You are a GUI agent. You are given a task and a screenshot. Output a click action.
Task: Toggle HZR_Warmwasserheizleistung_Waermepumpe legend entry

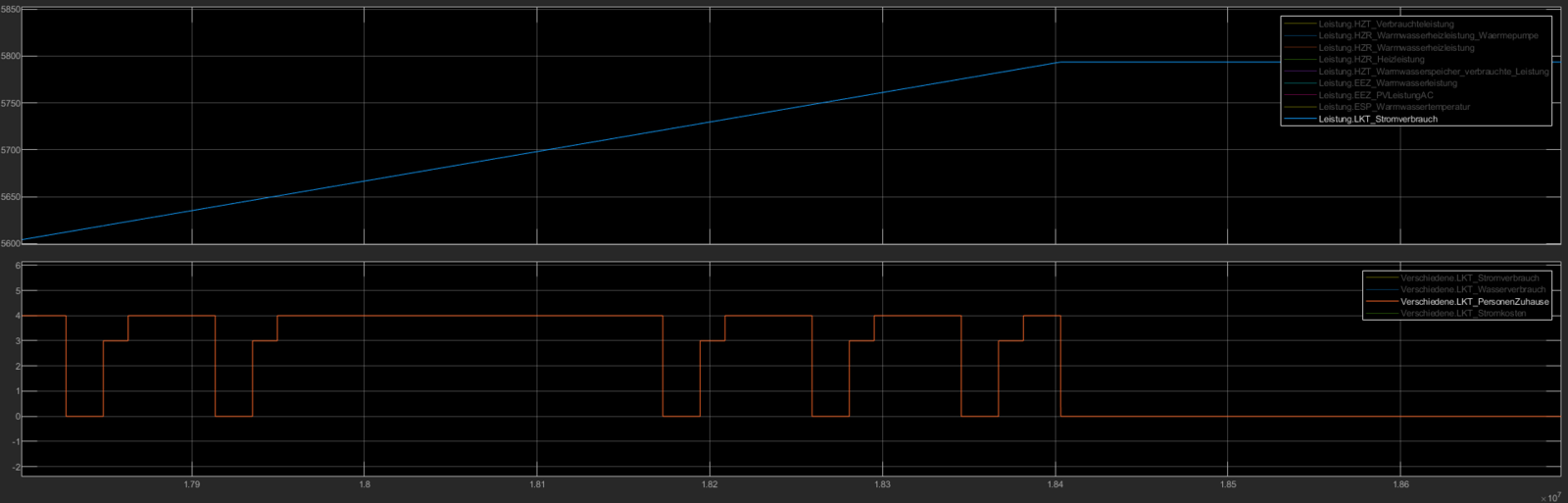pos(1428,36)
